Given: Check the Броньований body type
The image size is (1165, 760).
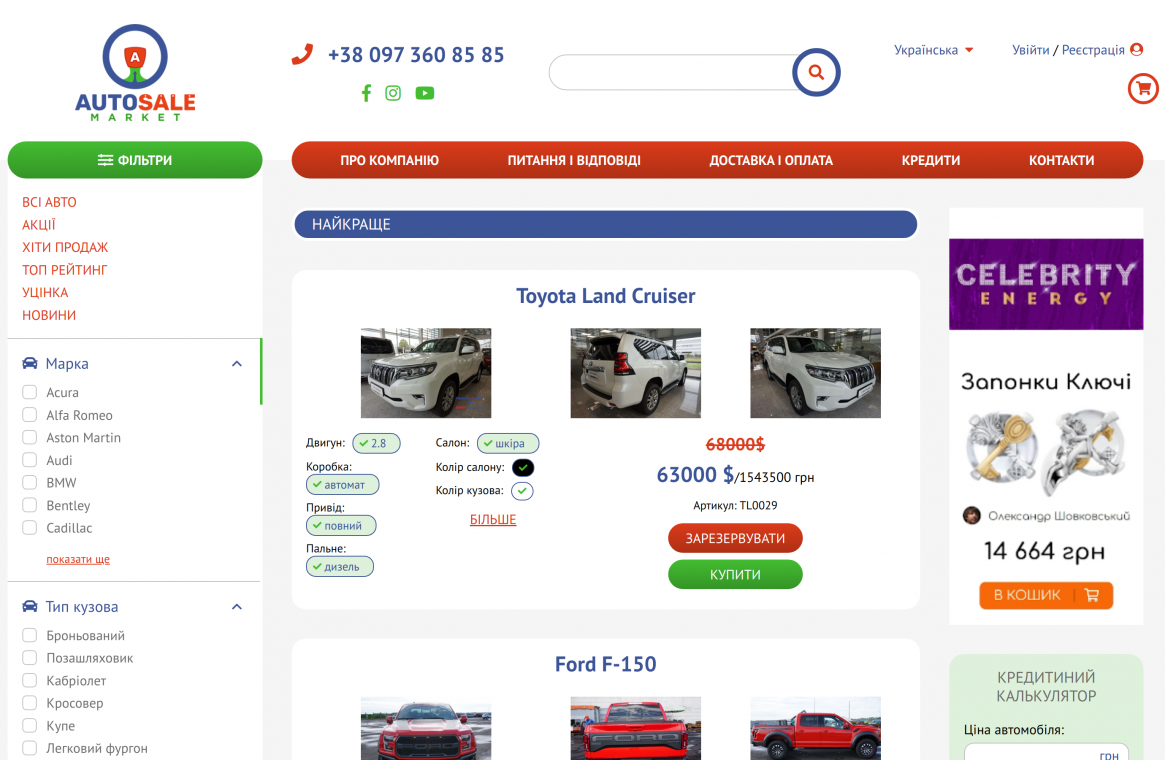Looking at the screenshot, I should (x=30, y=635).
